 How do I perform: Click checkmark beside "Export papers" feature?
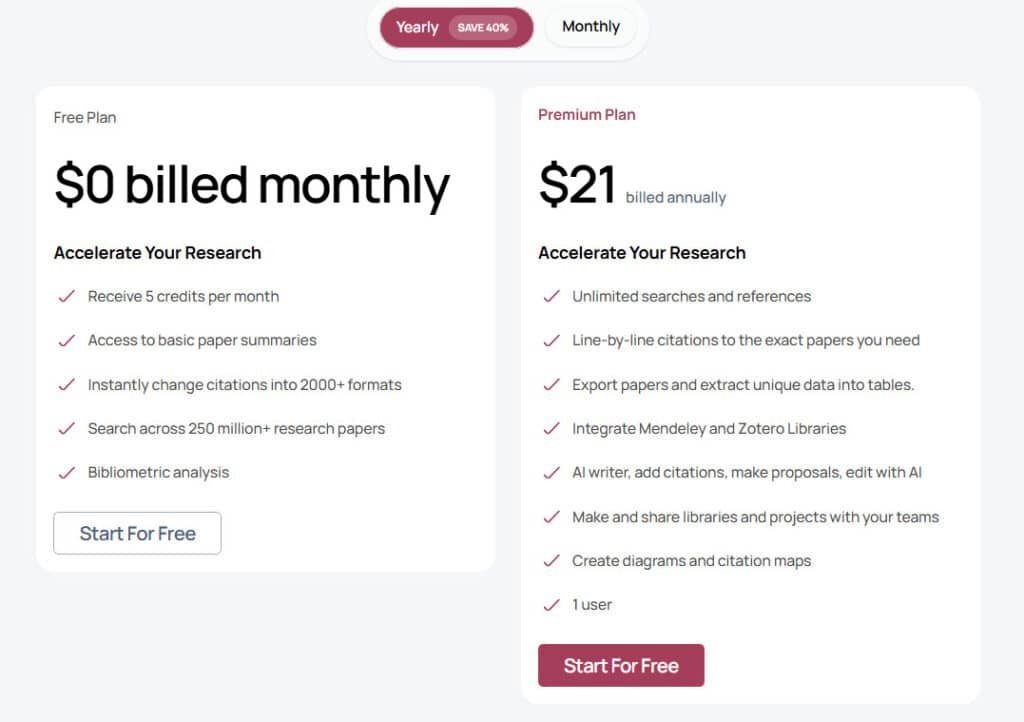552,384
